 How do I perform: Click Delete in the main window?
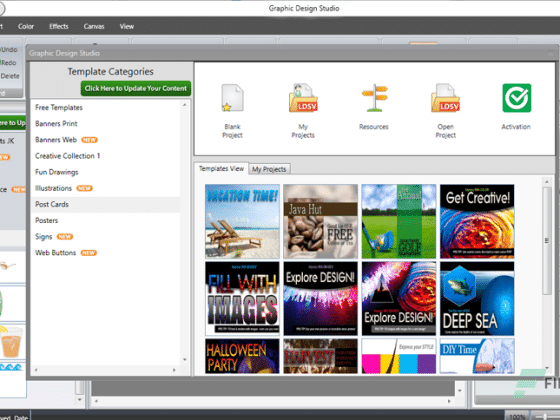[x=10, y=76]
